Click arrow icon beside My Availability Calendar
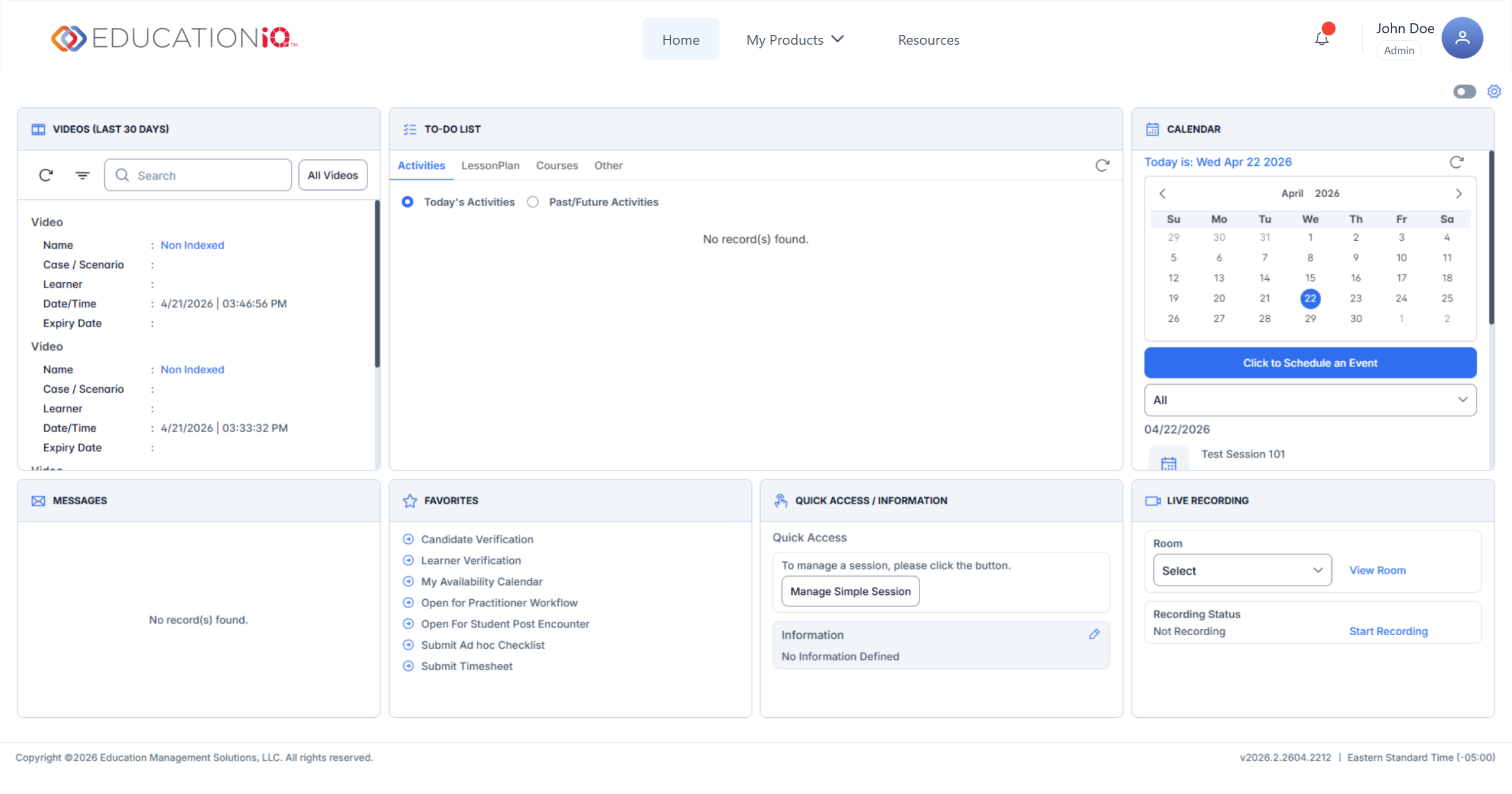1512x794 pixels. tap(408, 581)
